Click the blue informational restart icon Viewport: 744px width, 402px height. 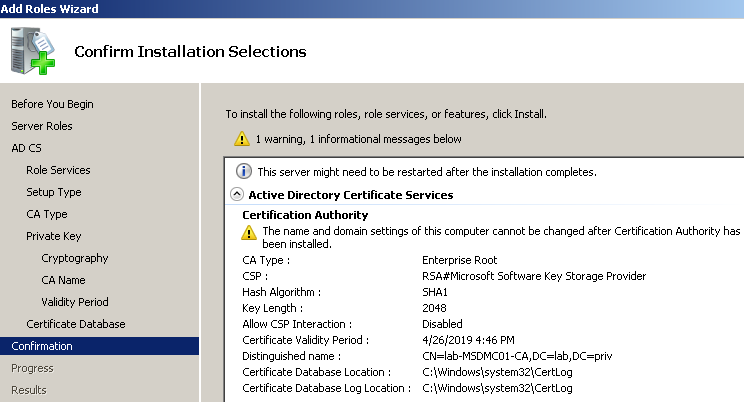[x=243, y=172]
